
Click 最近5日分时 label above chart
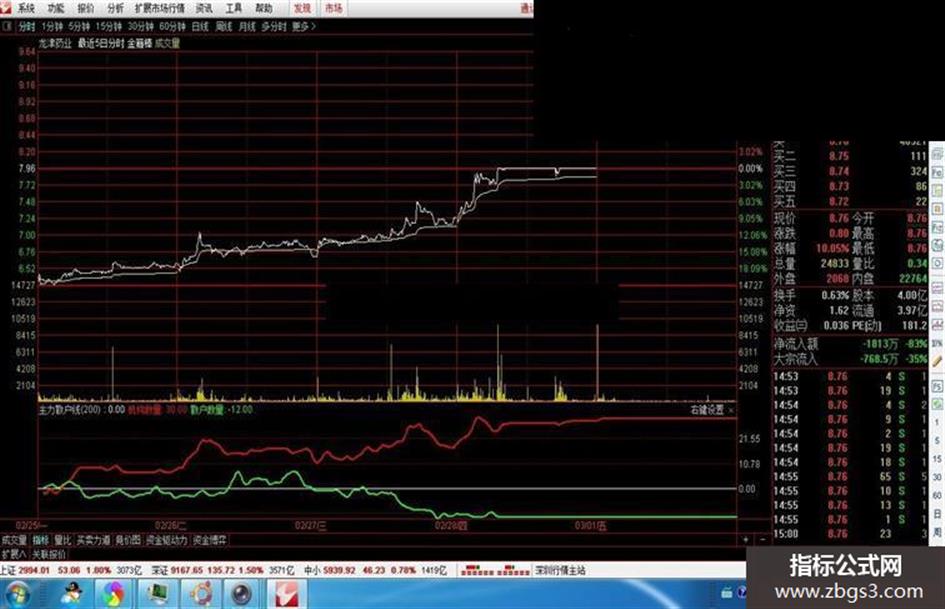click(101, 43)
